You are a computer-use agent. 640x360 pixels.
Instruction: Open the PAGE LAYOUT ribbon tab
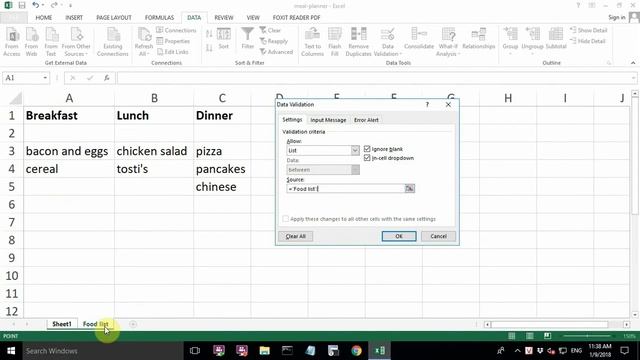click(114, 18)
